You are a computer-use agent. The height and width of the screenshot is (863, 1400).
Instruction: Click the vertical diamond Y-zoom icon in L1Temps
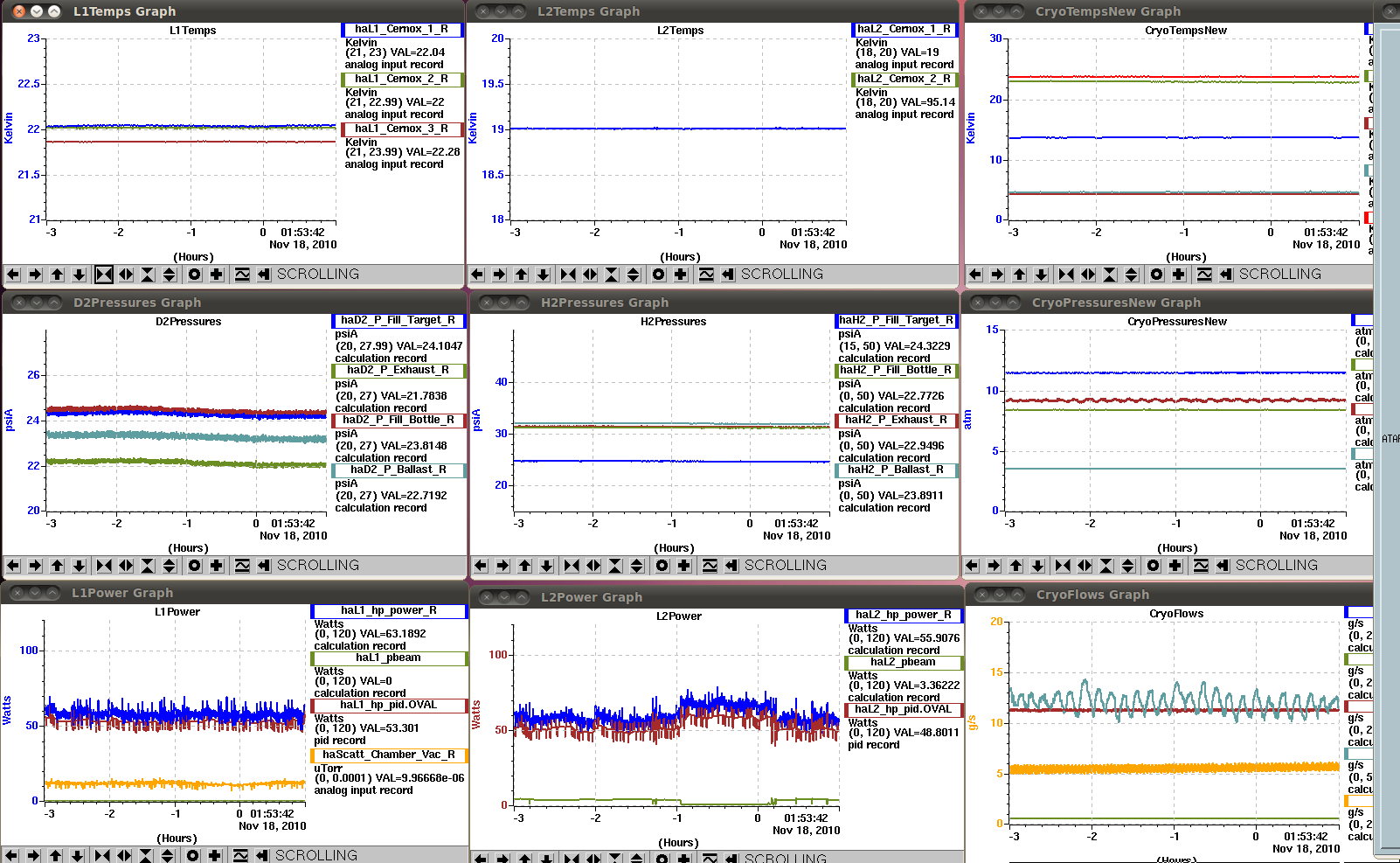[x=170, y=275]
